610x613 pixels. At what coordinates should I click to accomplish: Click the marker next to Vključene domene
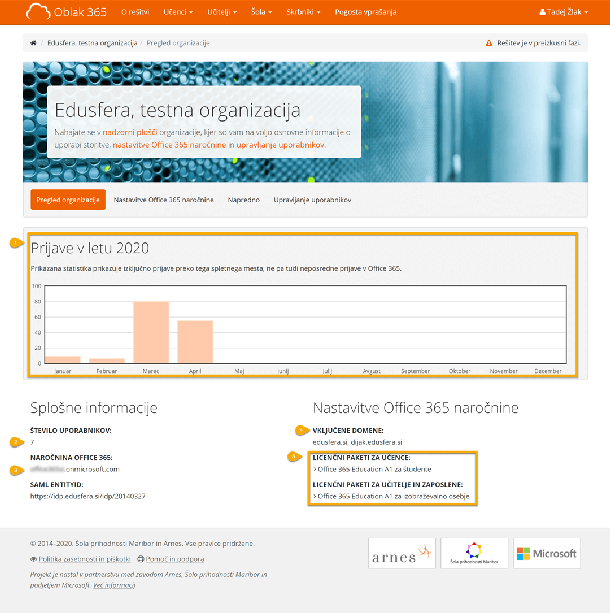pos(299,430)
